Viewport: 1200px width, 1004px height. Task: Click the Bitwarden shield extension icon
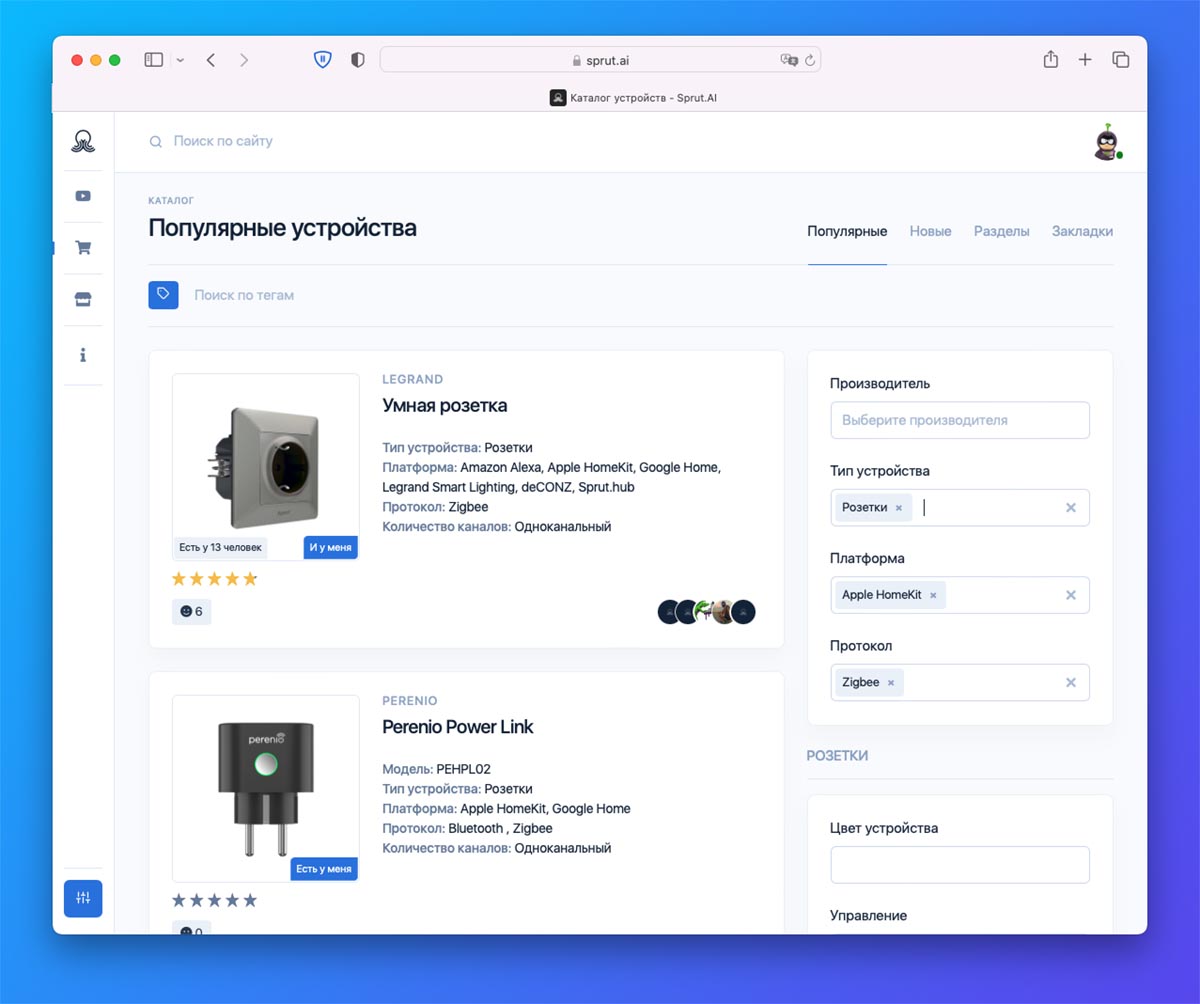click(x=322, y=60)
